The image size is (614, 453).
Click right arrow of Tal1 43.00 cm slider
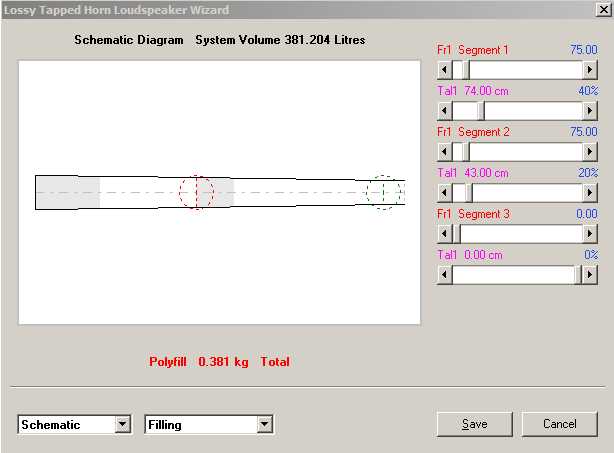pyautogui.click(x=590, y=193)
